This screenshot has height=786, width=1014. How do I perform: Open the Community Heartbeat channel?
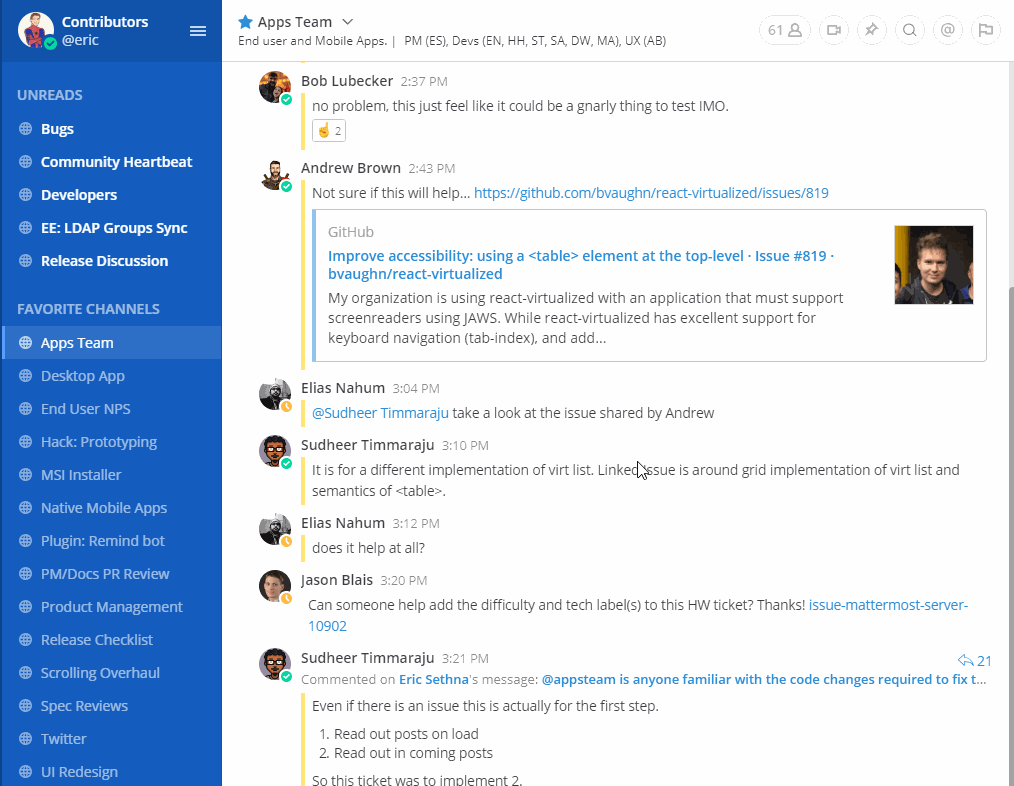click(x=111, y=162)
